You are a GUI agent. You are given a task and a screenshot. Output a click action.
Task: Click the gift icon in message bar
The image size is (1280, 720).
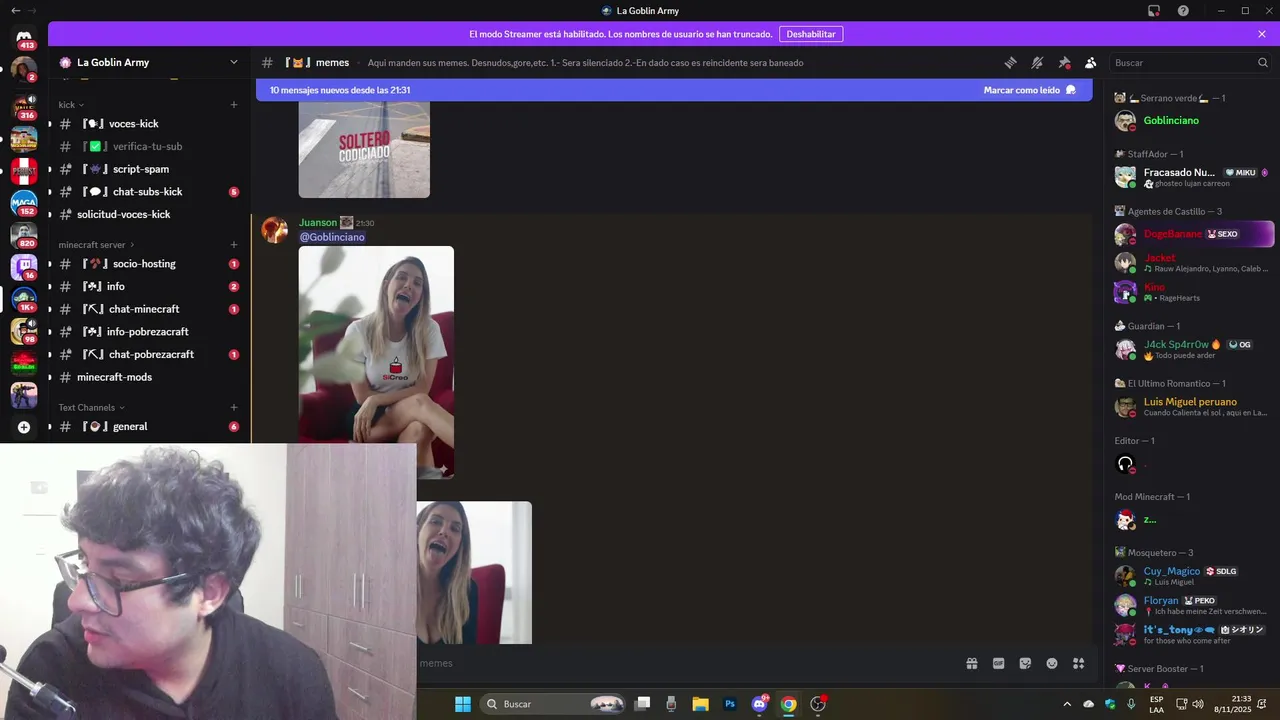point(971,663)
